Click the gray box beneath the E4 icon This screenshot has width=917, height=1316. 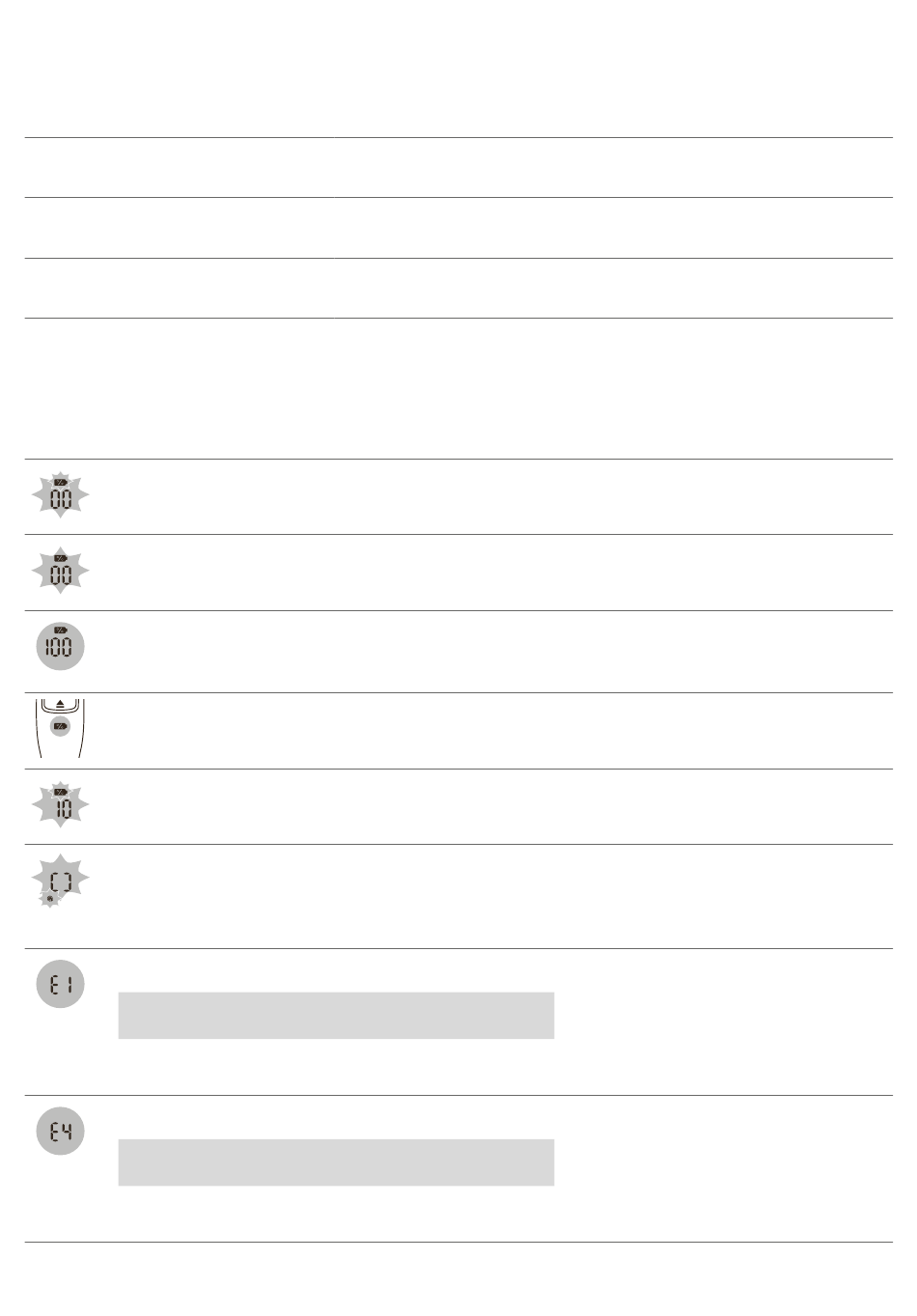point(336,1162)
